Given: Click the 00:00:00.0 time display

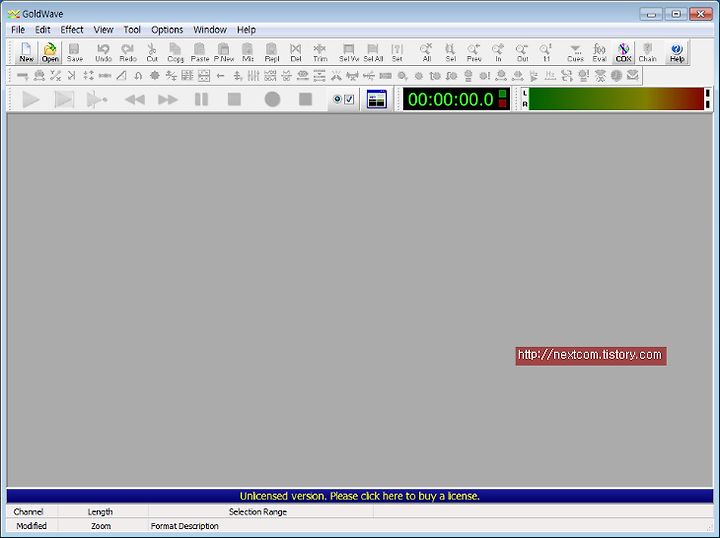Looking at the screenshot, I should [x=456, y=99].
